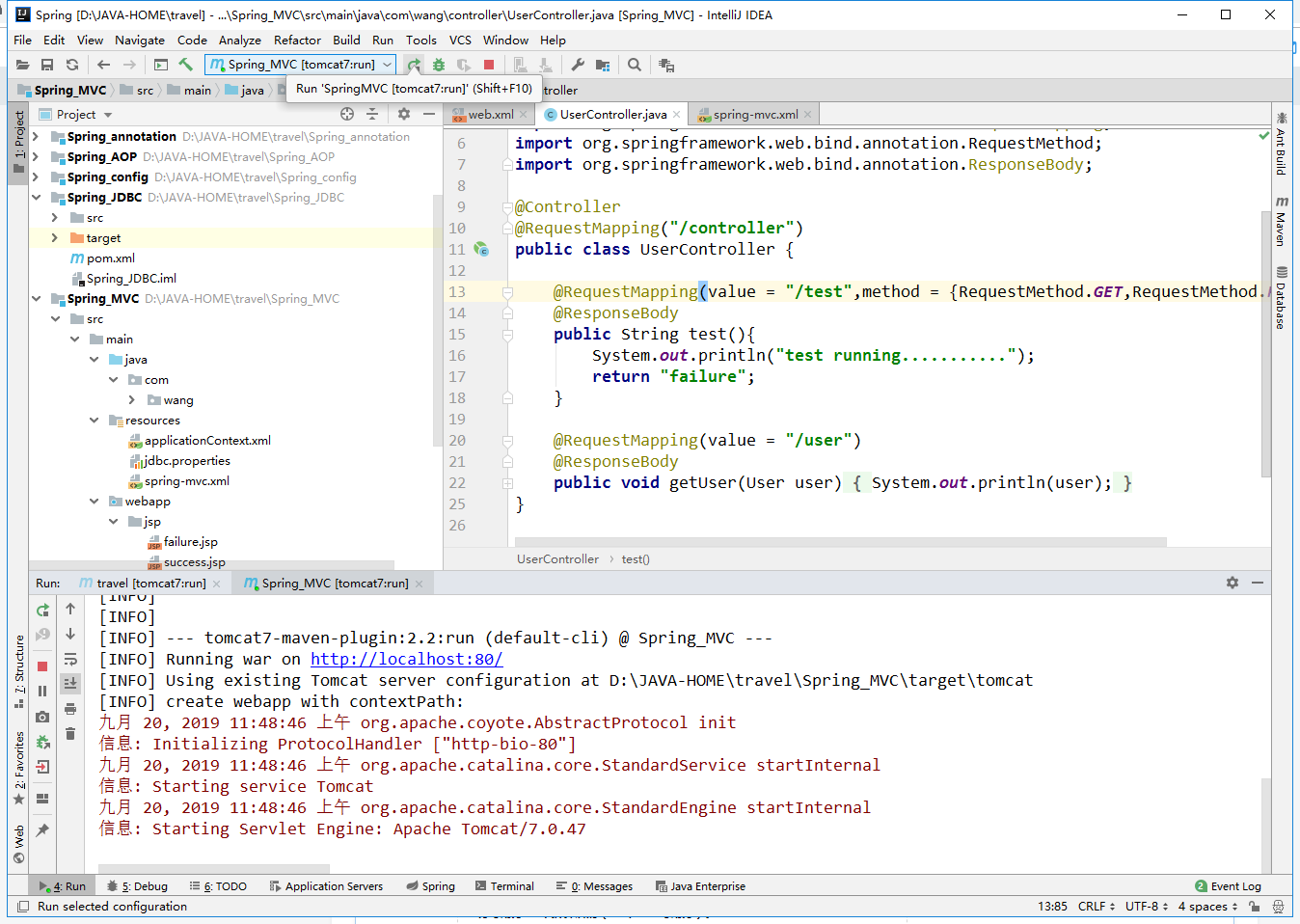
Task: Close the UserController.java tab
Action: [677, 115]
